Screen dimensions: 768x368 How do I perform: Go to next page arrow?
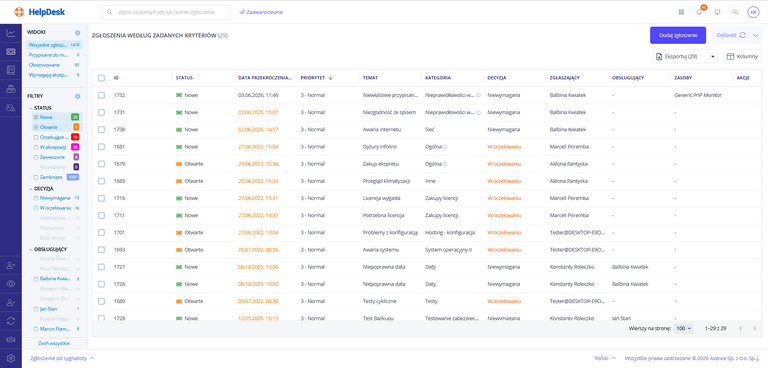click(754, 328)
